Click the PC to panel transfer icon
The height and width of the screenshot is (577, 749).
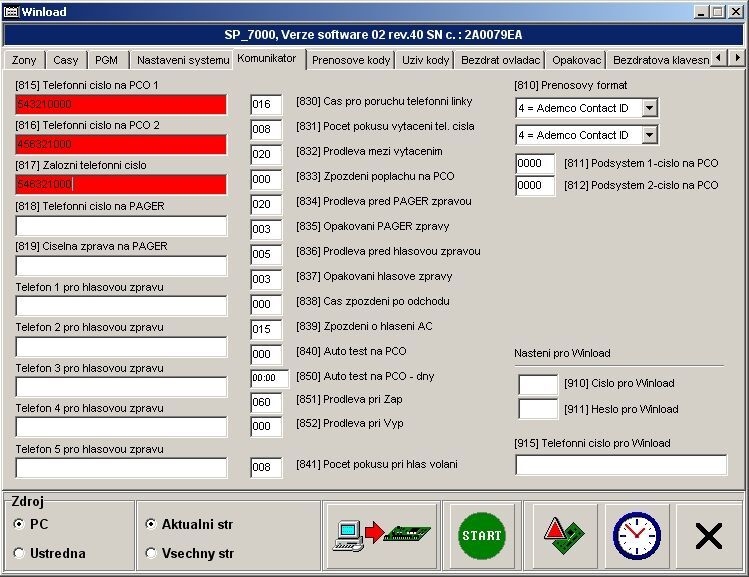click(381, 536)
